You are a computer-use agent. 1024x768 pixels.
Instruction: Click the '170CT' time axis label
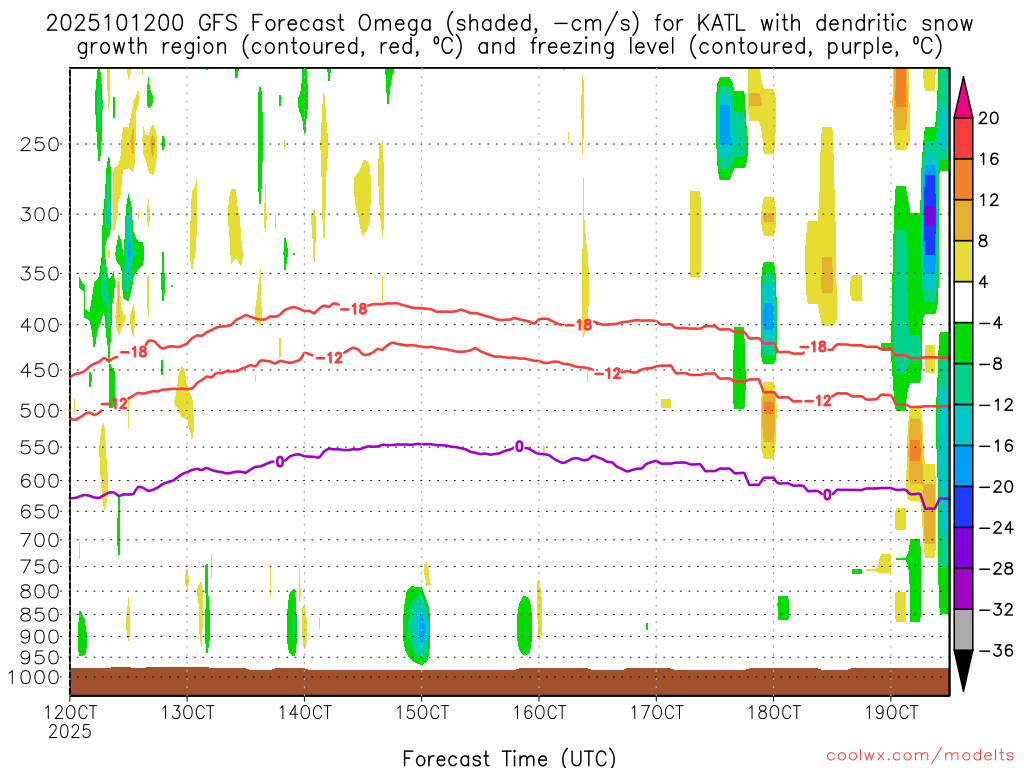click(x=656, y=712)
